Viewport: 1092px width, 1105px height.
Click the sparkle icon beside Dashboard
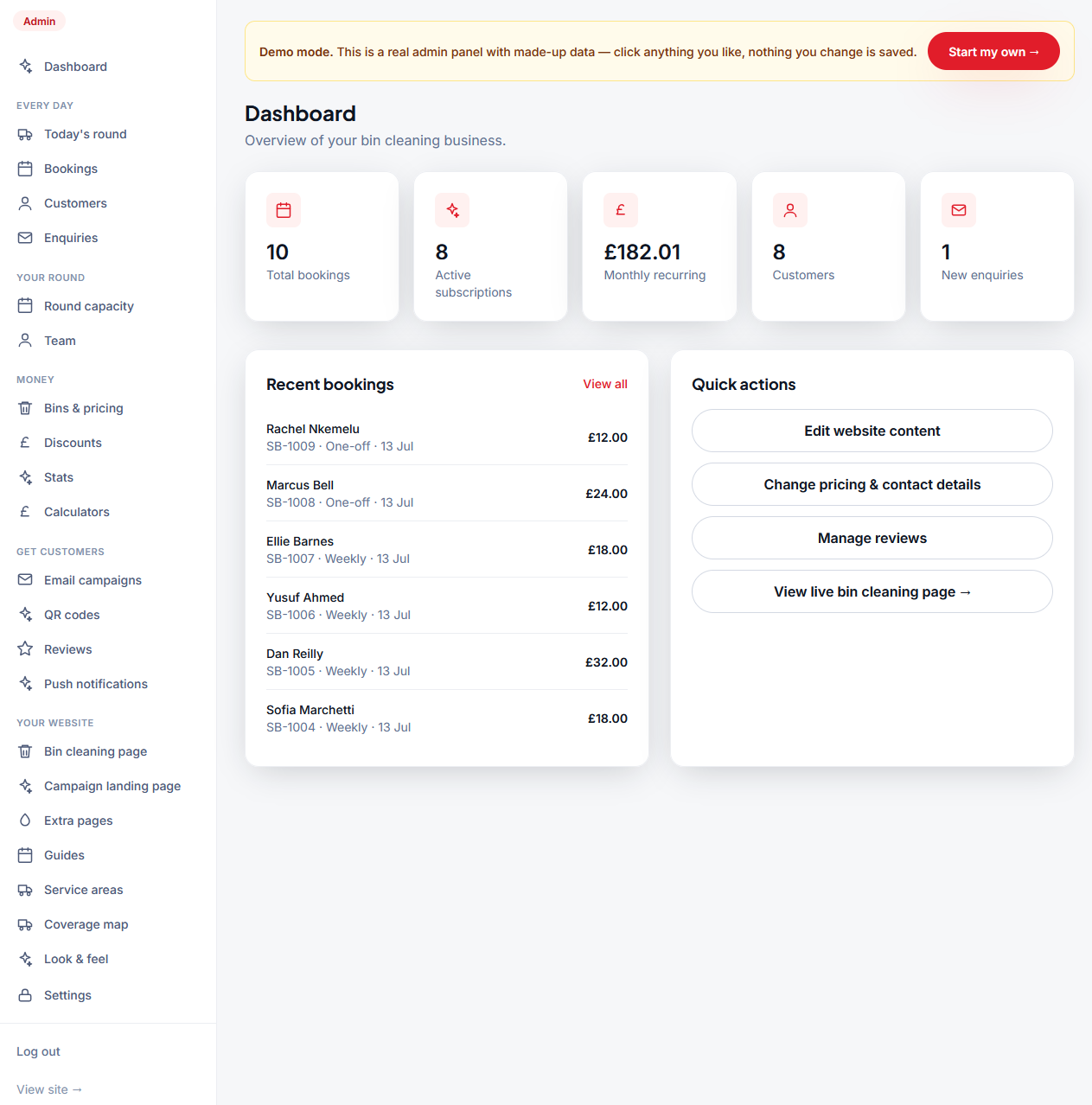point(25,67)
